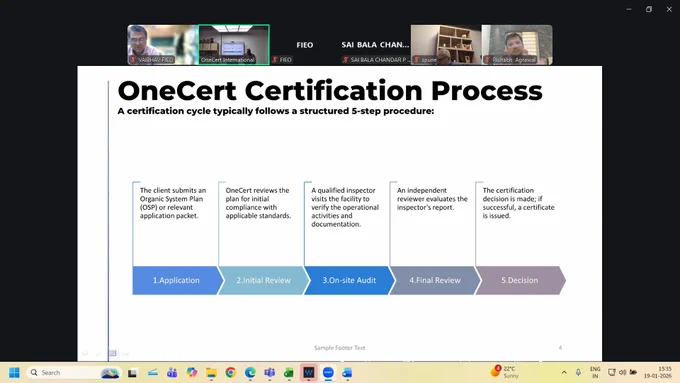Open the clock showing 15:35 19-01-2026
This screenshot has width=680, height=383.
point(658,372)
